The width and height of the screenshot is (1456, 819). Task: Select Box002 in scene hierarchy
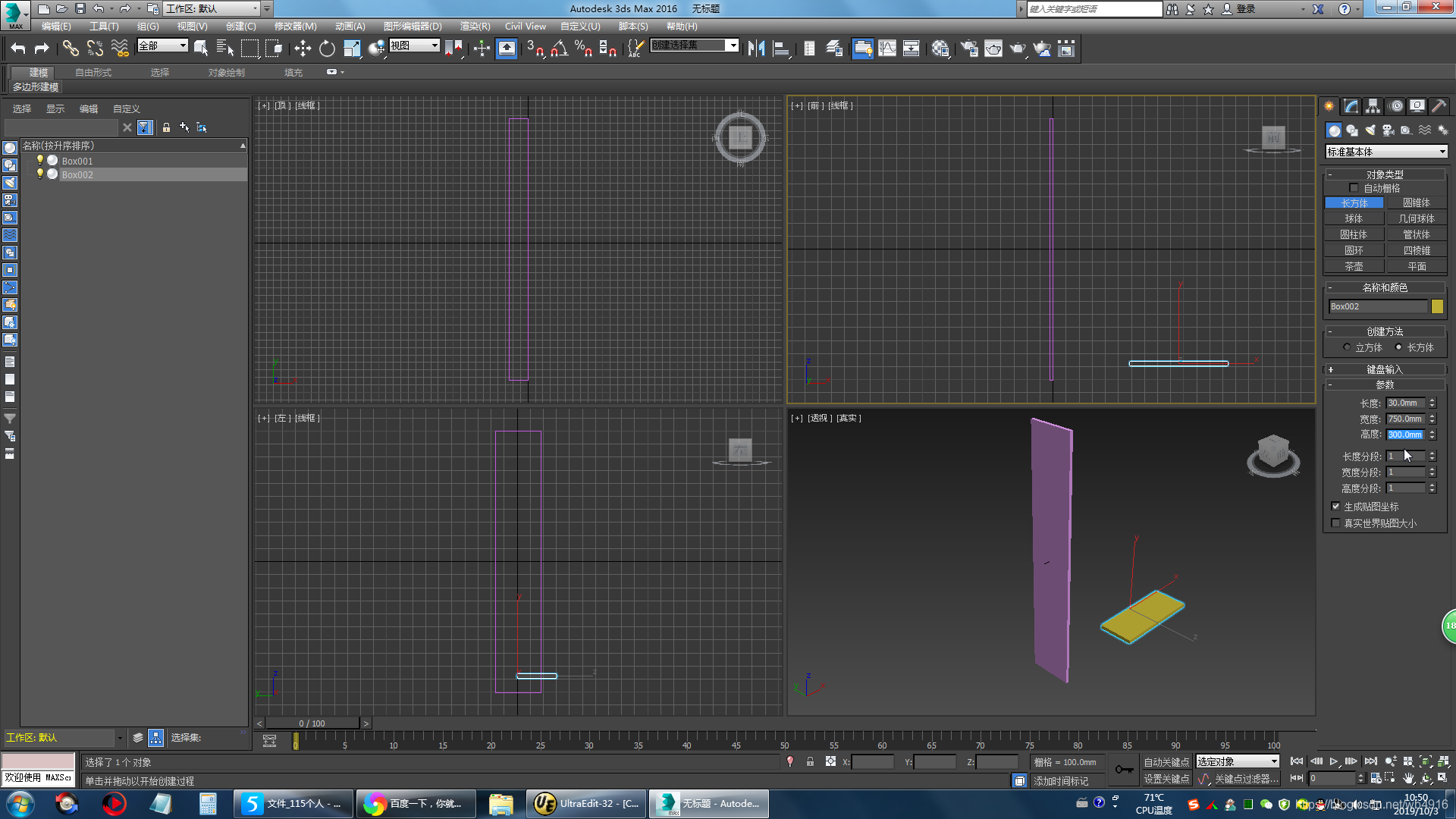77,174
